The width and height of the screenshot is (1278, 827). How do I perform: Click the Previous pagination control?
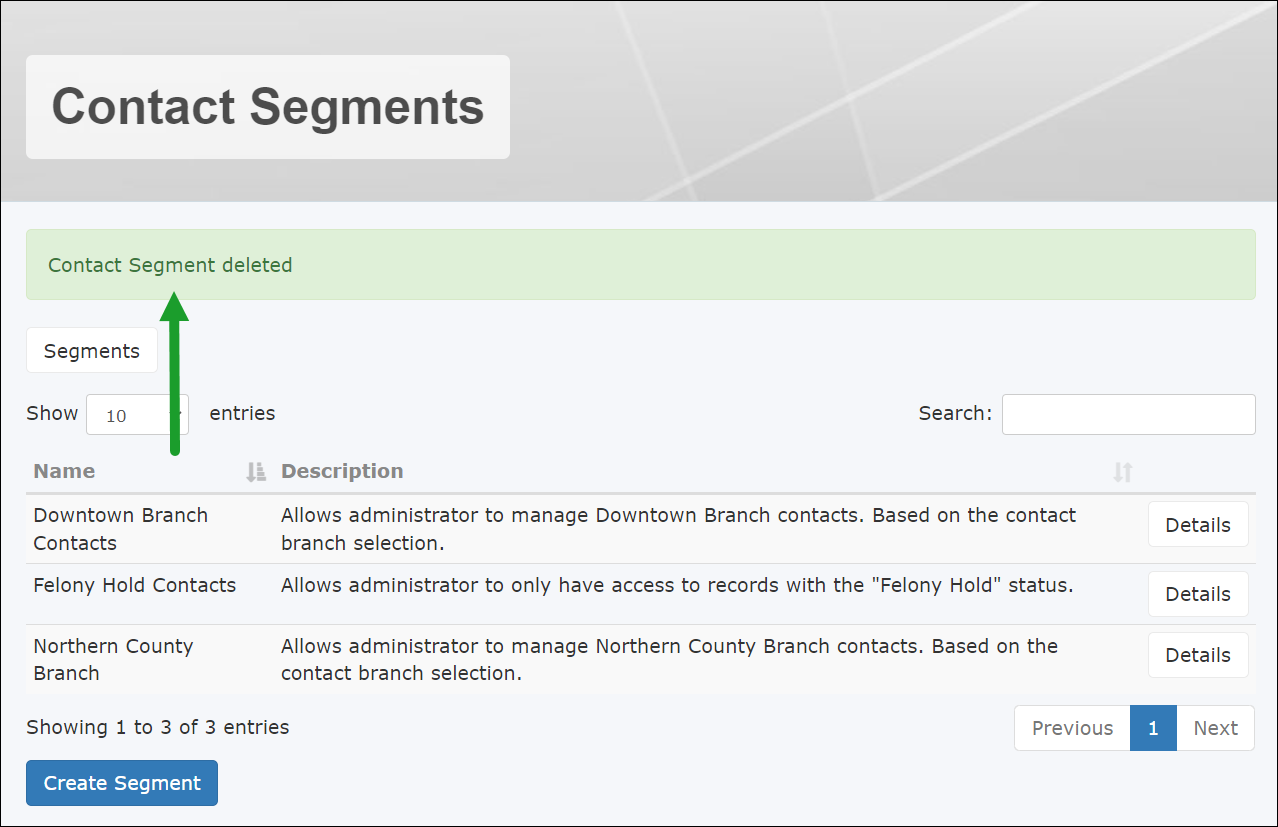1071,728
